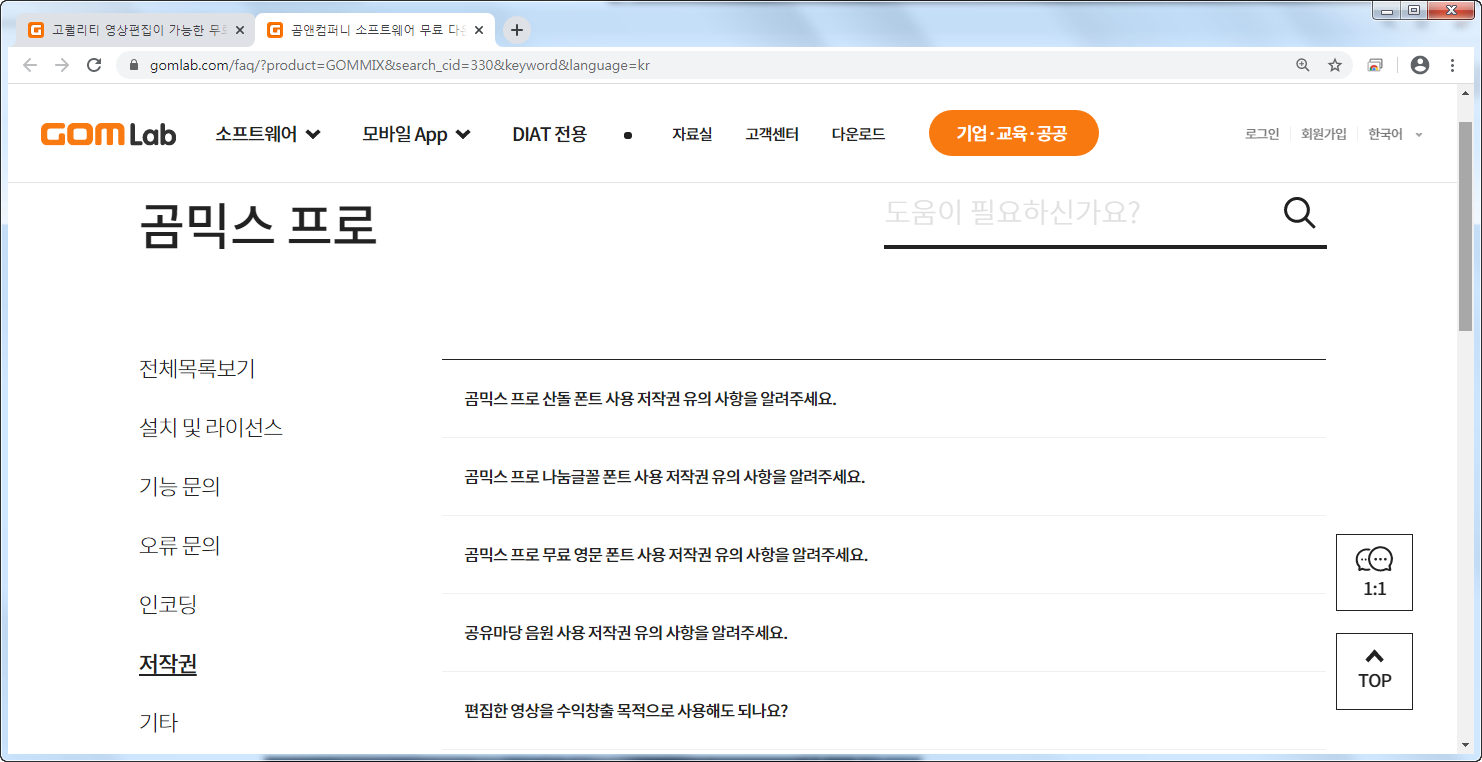Open FAQ 편집한 영상을 수익창출 목적으로
This screenshot has width=1482, height=762.
[884, 711]
